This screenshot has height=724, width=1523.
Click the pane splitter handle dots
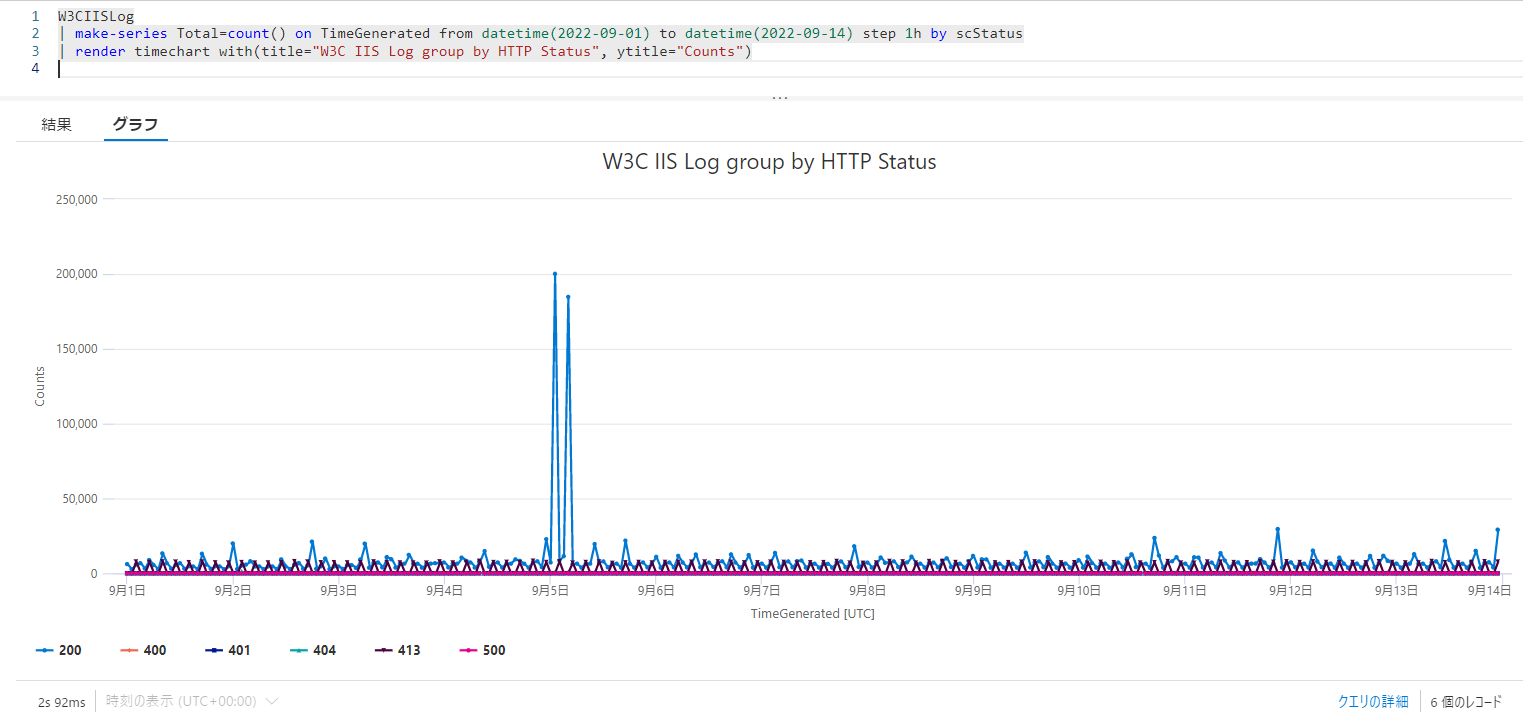(x=780, y=98)
